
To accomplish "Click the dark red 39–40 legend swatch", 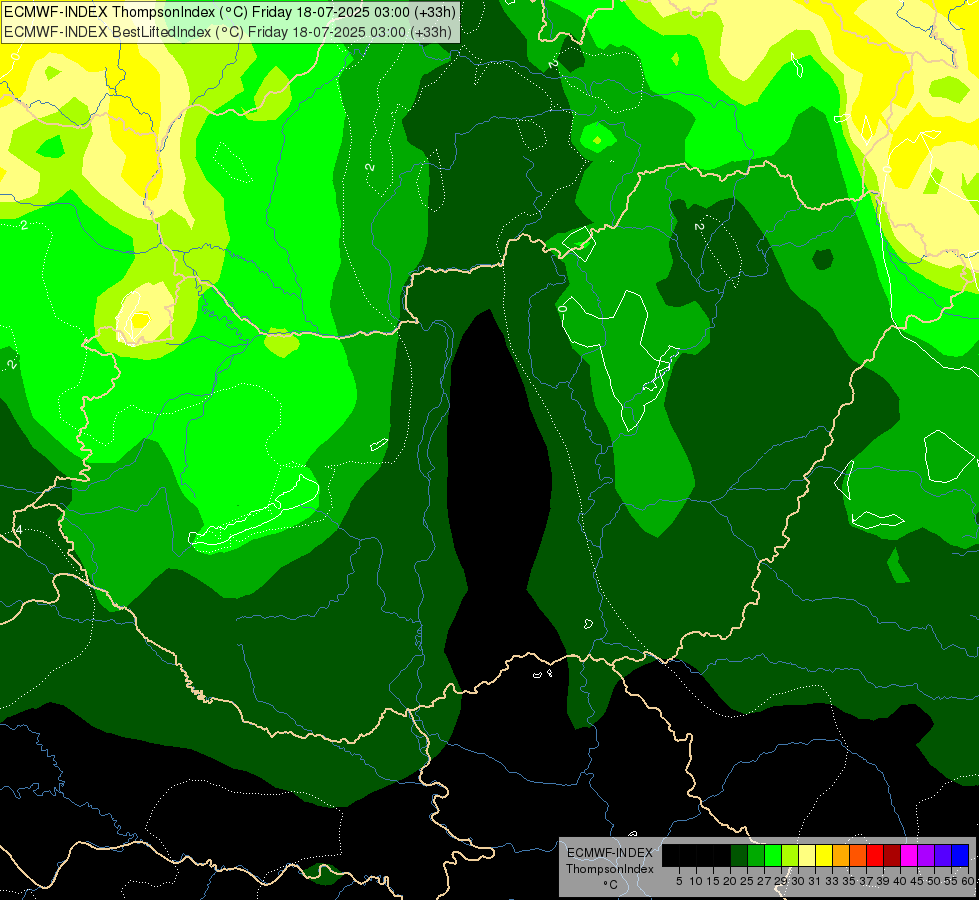I will point(893,855).
